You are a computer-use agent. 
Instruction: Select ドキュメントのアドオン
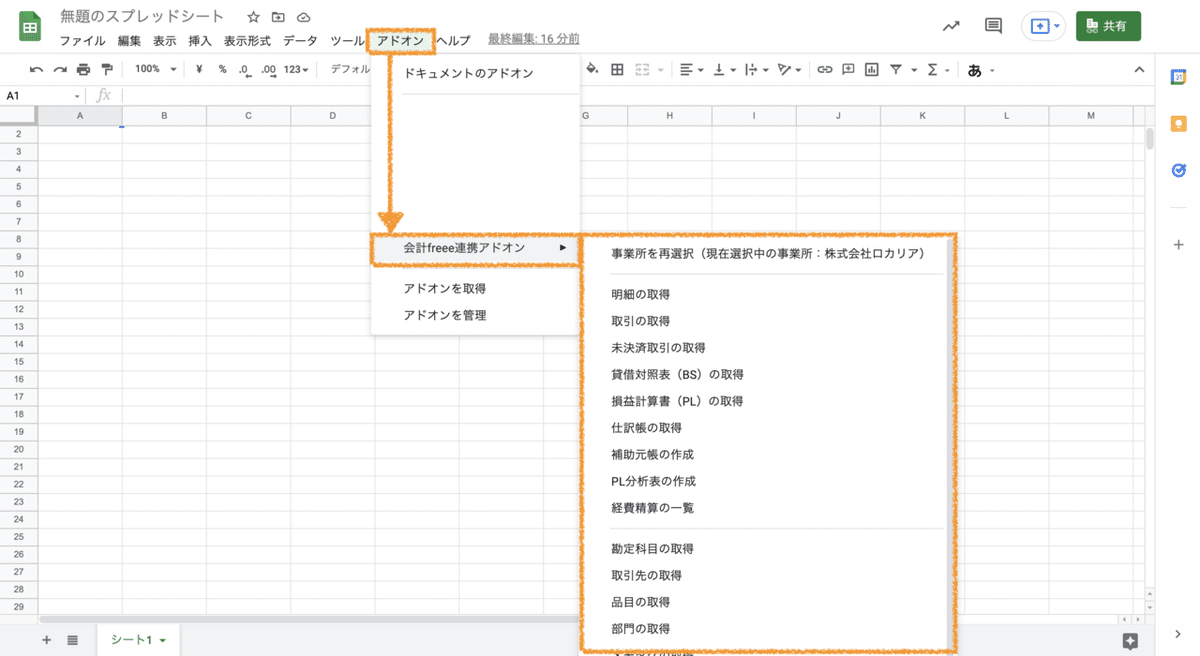click(x=475, y=74)
